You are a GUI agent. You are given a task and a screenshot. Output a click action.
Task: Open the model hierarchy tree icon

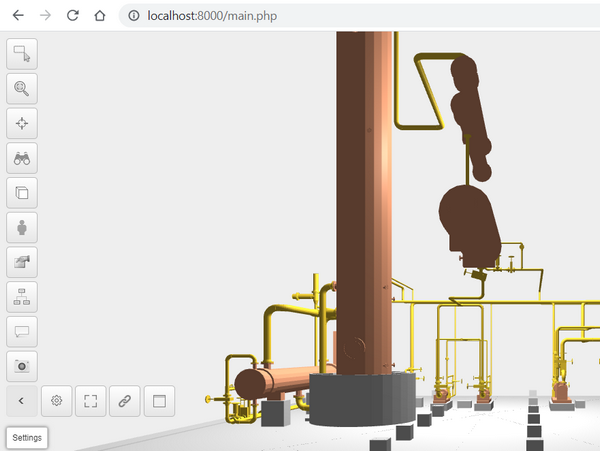[21, 297]
